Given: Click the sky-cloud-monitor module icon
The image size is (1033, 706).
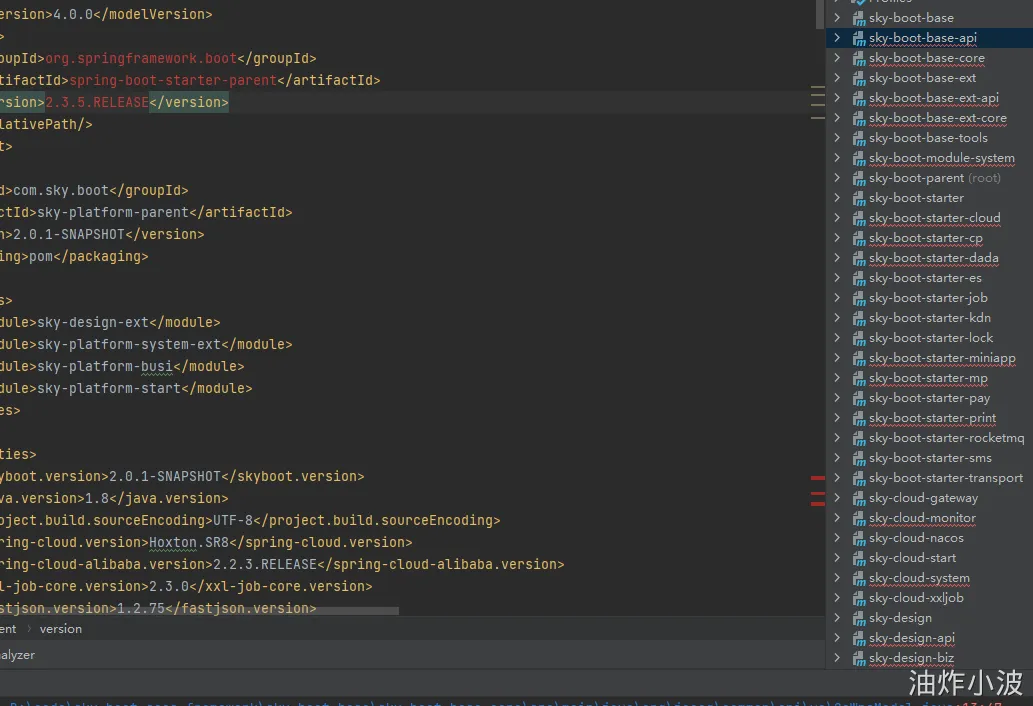Looking at the screenshot, I should tap(858, 518).
